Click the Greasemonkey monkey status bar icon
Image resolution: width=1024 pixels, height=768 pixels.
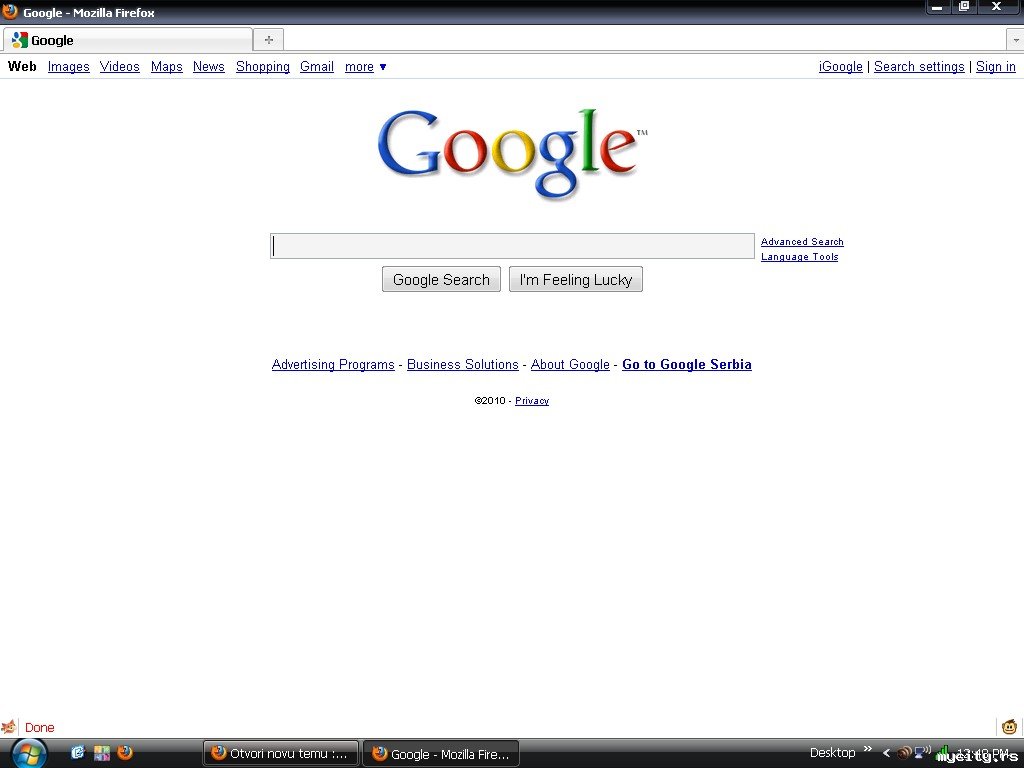coord(1010,726)
